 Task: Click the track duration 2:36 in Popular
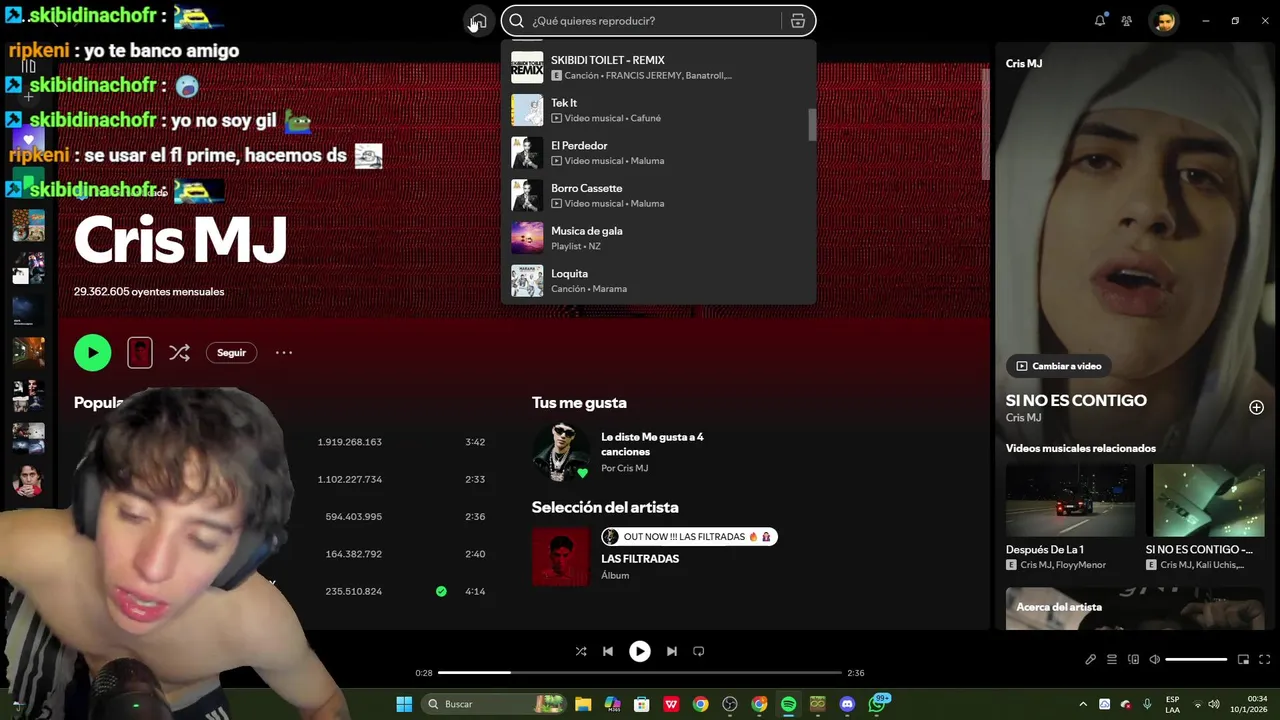[475, 517]
